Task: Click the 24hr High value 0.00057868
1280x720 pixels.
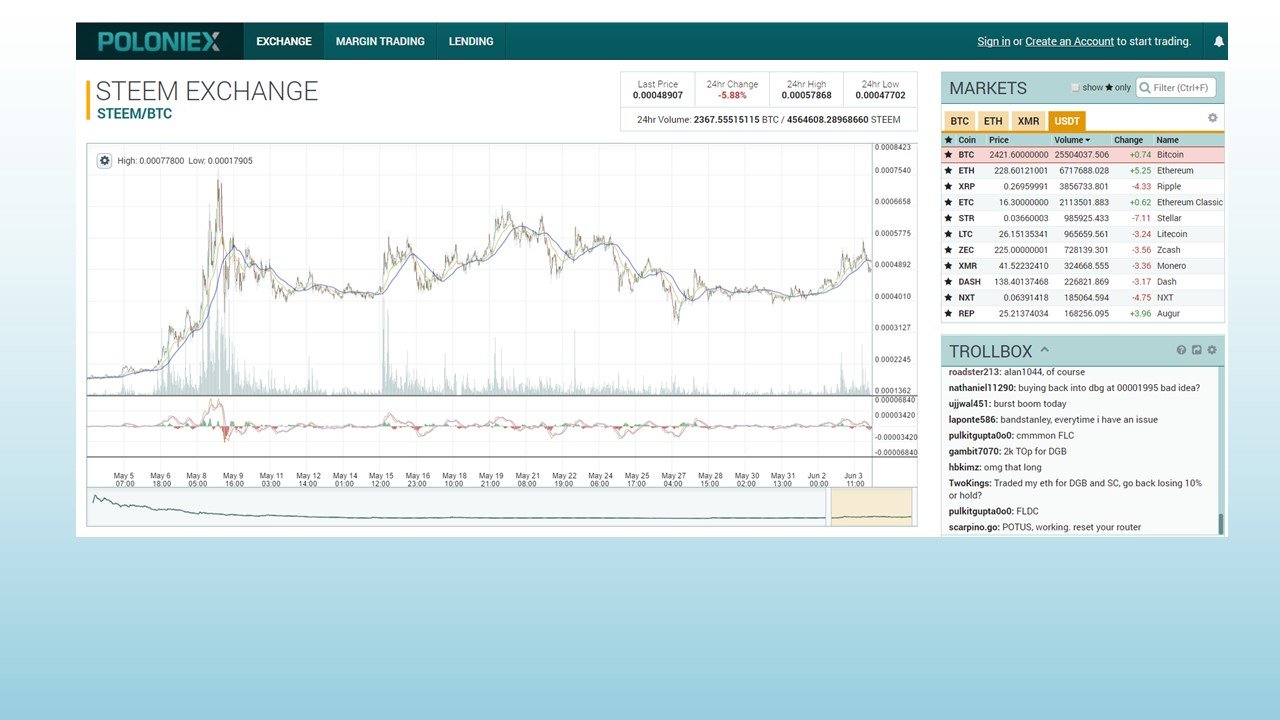Action: (x=806, y=96)
